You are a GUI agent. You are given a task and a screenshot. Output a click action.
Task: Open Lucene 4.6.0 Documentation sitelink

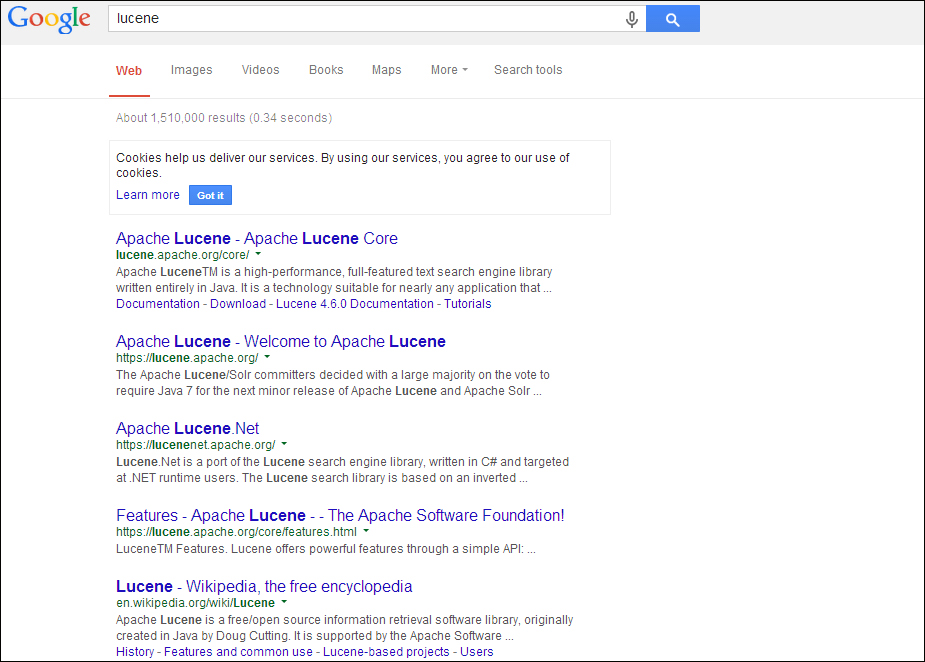point(355,304)
